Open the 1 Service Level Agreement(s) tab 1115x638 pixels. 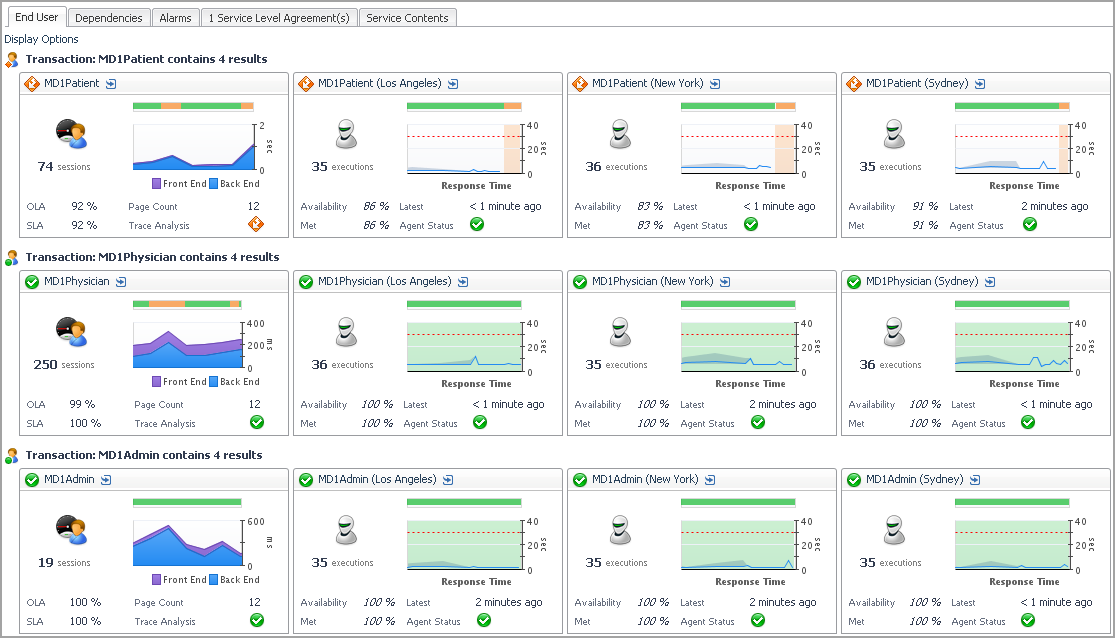tap(279, 18)
